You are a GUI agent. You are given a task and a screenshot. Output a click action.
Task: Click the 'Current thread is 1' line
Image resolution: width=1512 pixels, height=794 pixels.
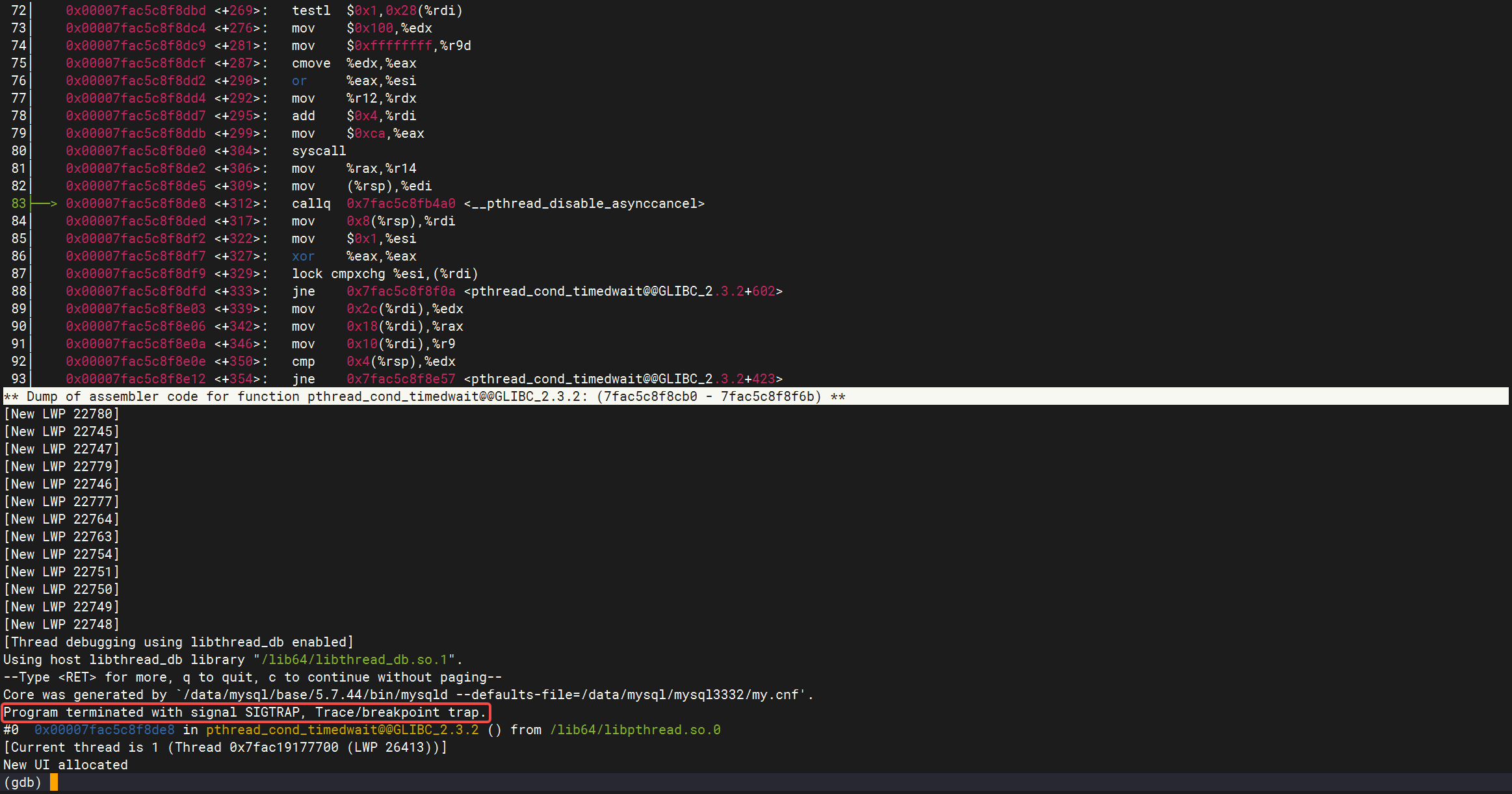pos(225,748)
